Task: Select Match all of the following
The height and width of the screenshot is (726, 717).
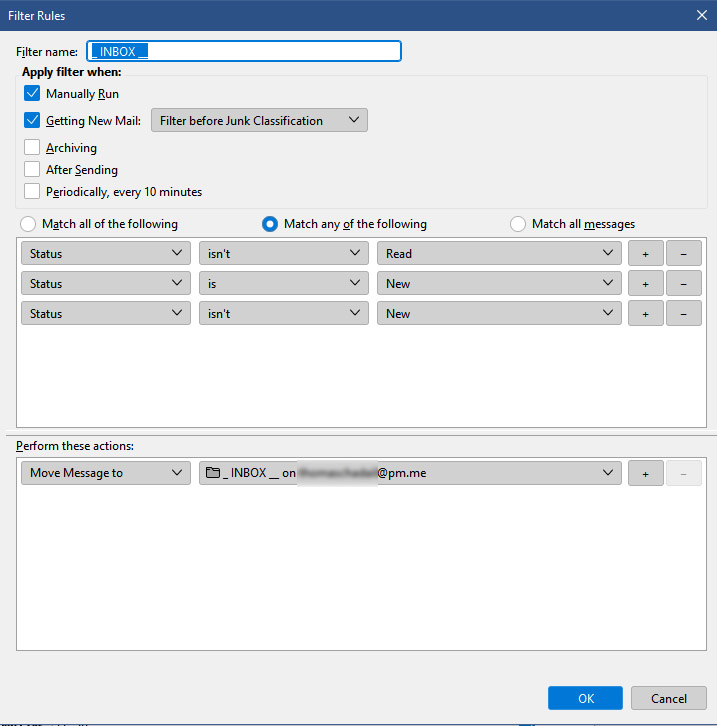Action: [28, 224]
